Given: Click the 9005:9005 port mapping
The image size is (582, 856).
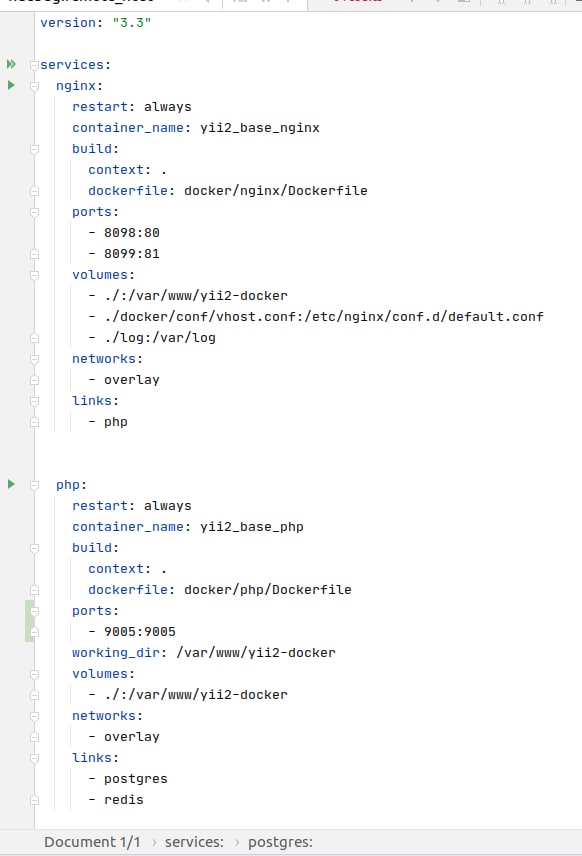Looking at the screenshot, I should [x=140, y=632].
